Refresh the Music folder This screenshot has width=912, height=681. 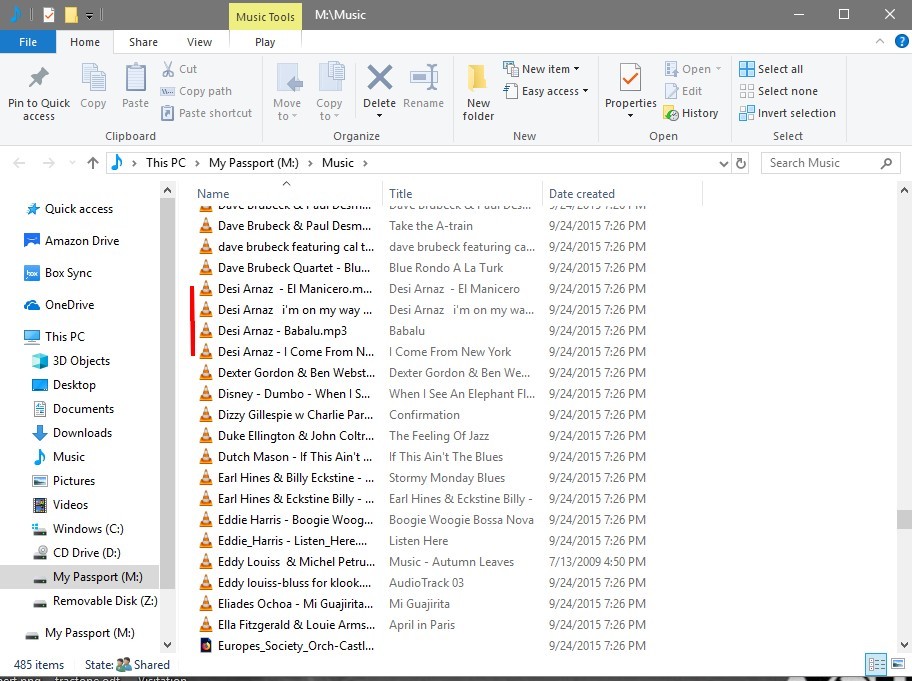click(x=740, y=163)
